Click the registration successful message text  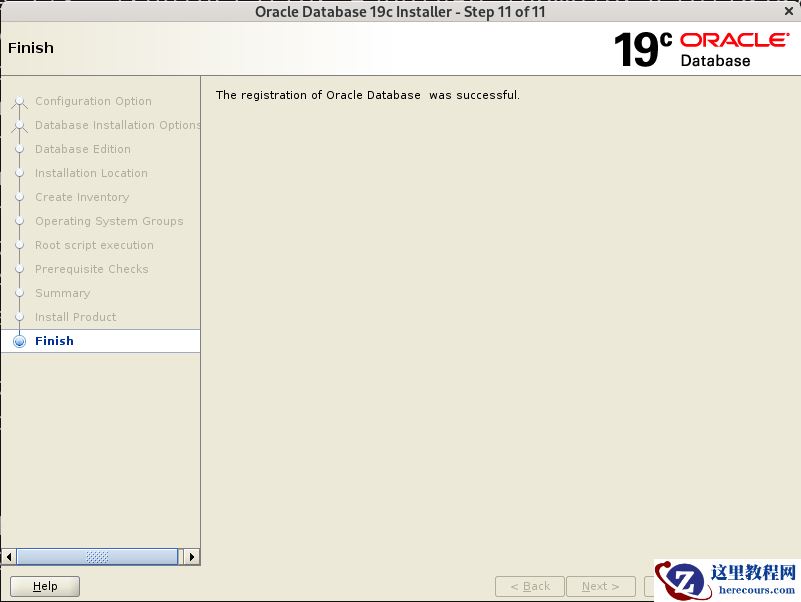pos(367,95)
